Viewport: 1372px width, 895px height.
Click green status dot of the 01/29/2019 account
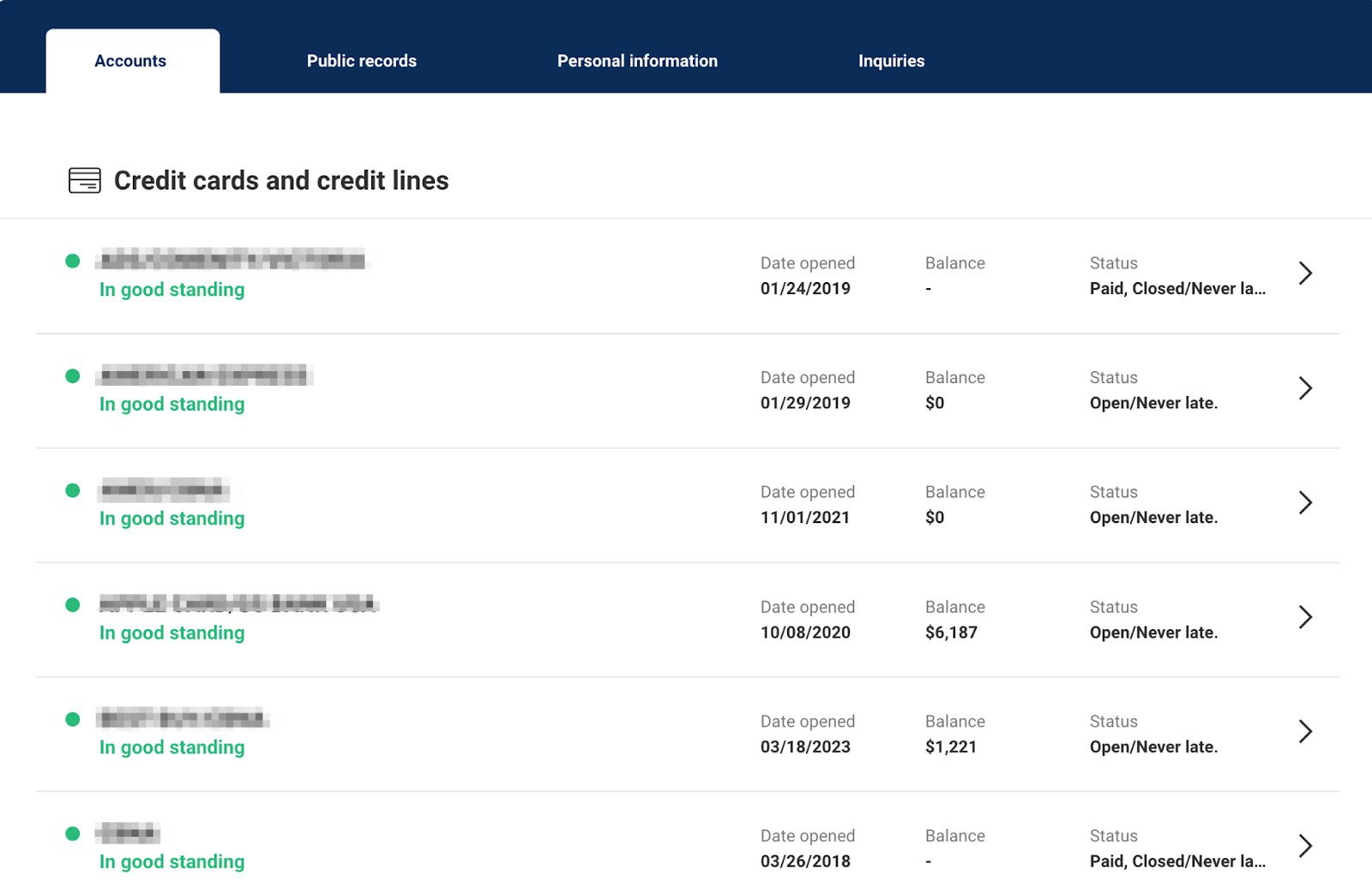pyautogui.click(x=73, y=375)
